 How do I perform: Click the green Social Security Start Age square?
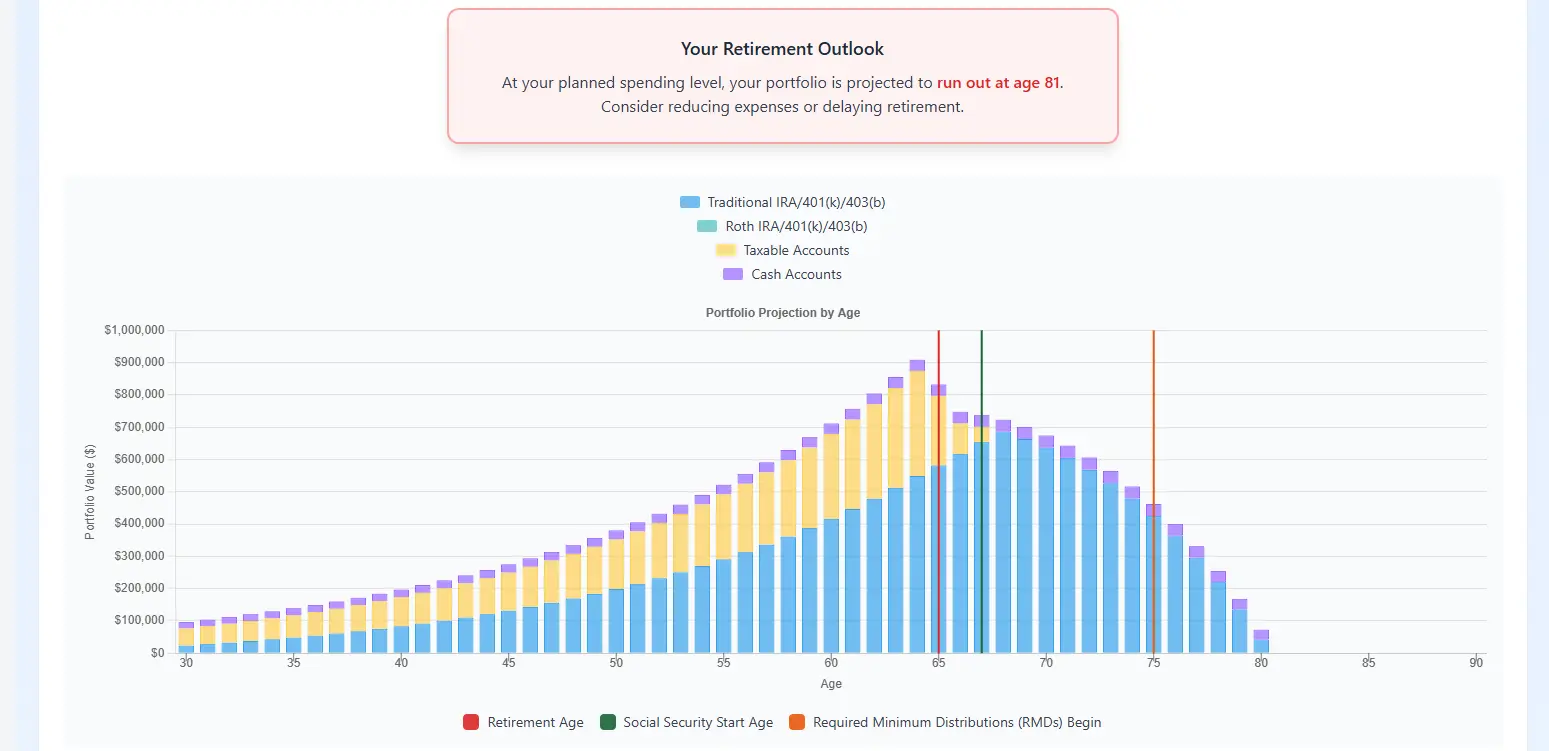607,722
